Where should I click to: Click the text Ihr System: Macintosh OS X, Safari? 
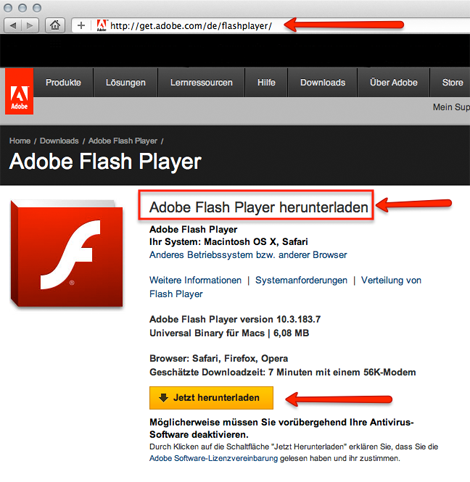click(x=229, y=242)
